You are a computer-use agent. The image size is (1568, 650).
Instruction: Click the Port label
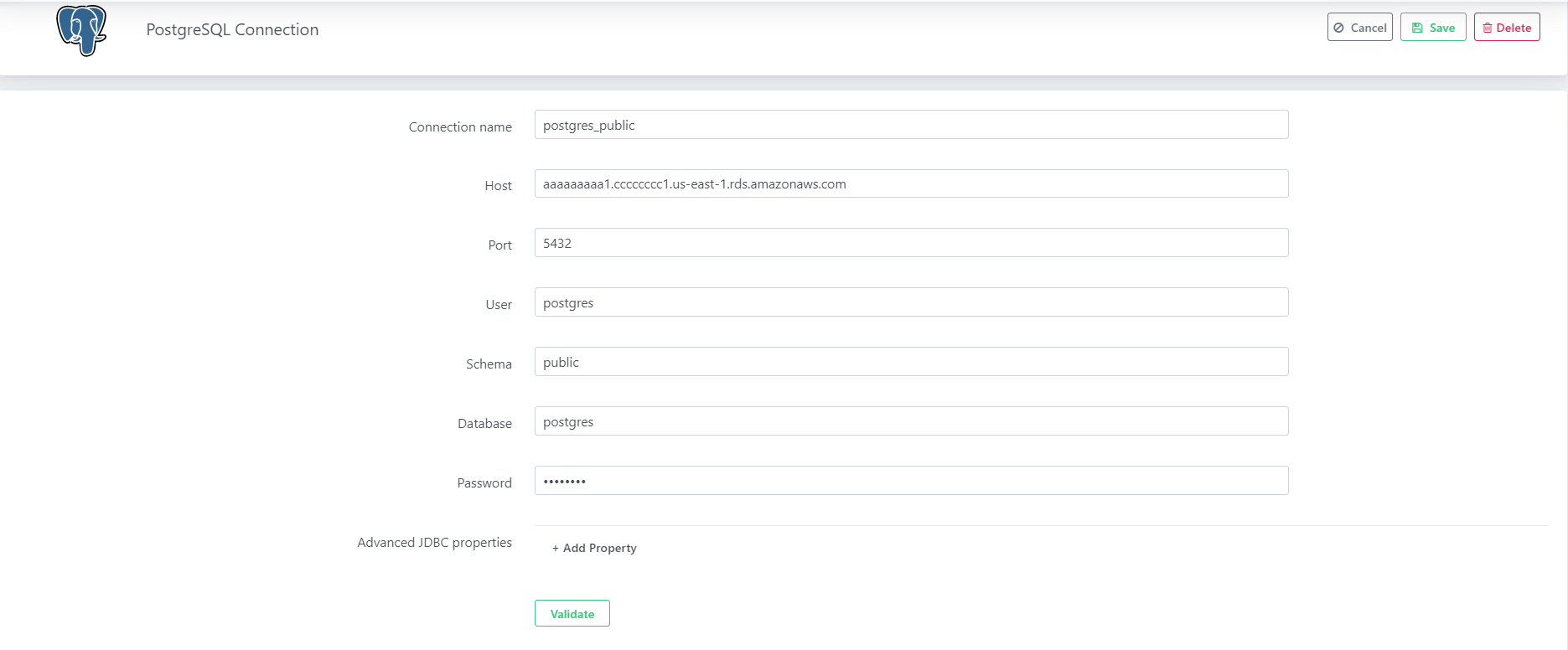(499, 245)
